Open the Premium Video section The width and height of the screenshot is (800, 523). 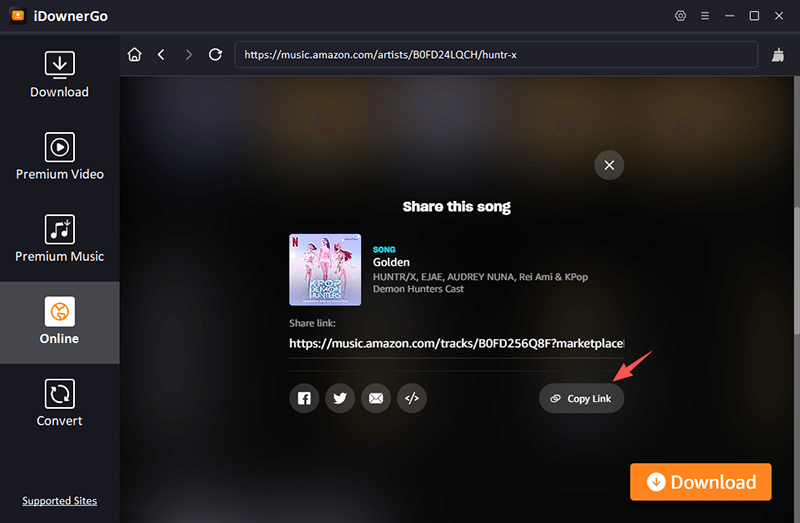(59, 157)
